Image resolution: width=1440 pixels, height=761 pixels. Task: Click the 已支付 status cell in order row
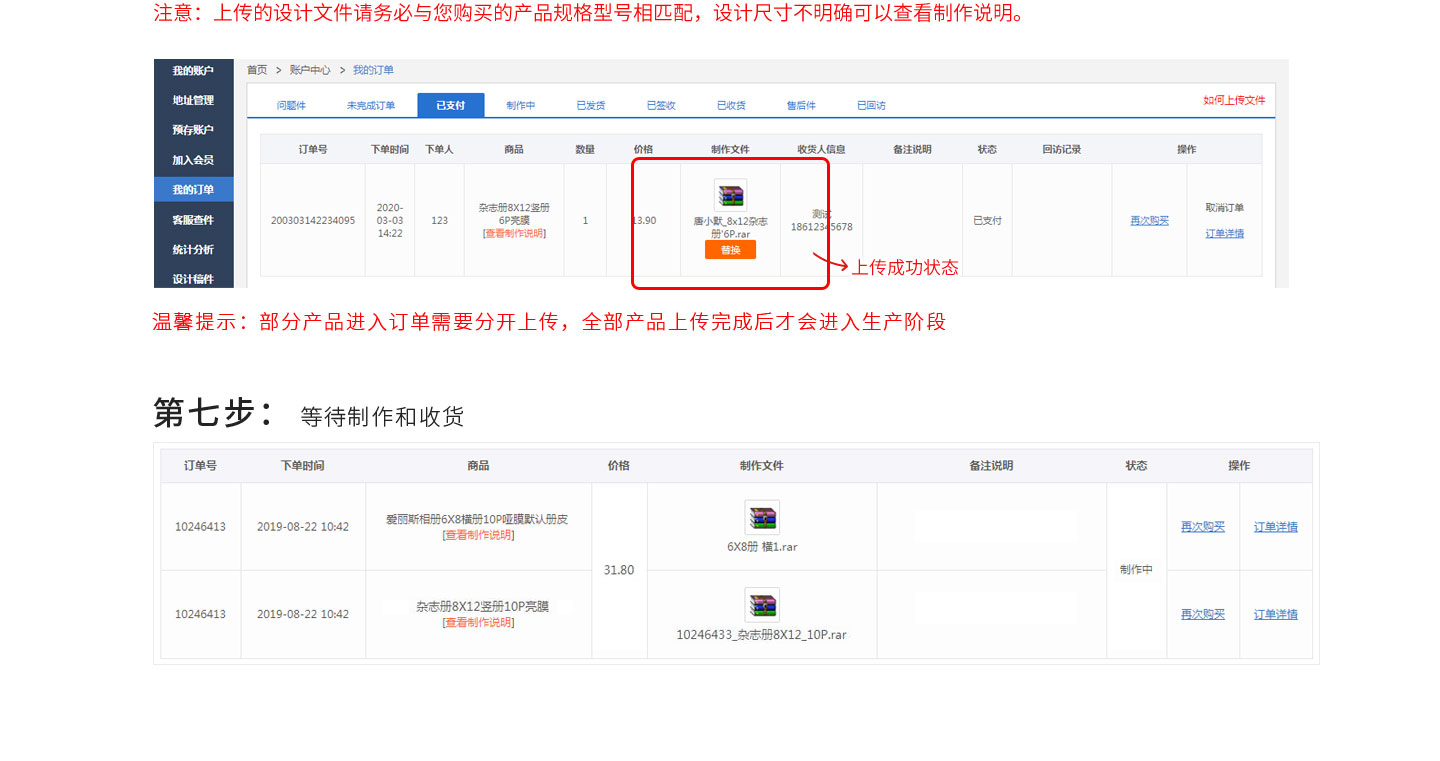tap(987, 220)
